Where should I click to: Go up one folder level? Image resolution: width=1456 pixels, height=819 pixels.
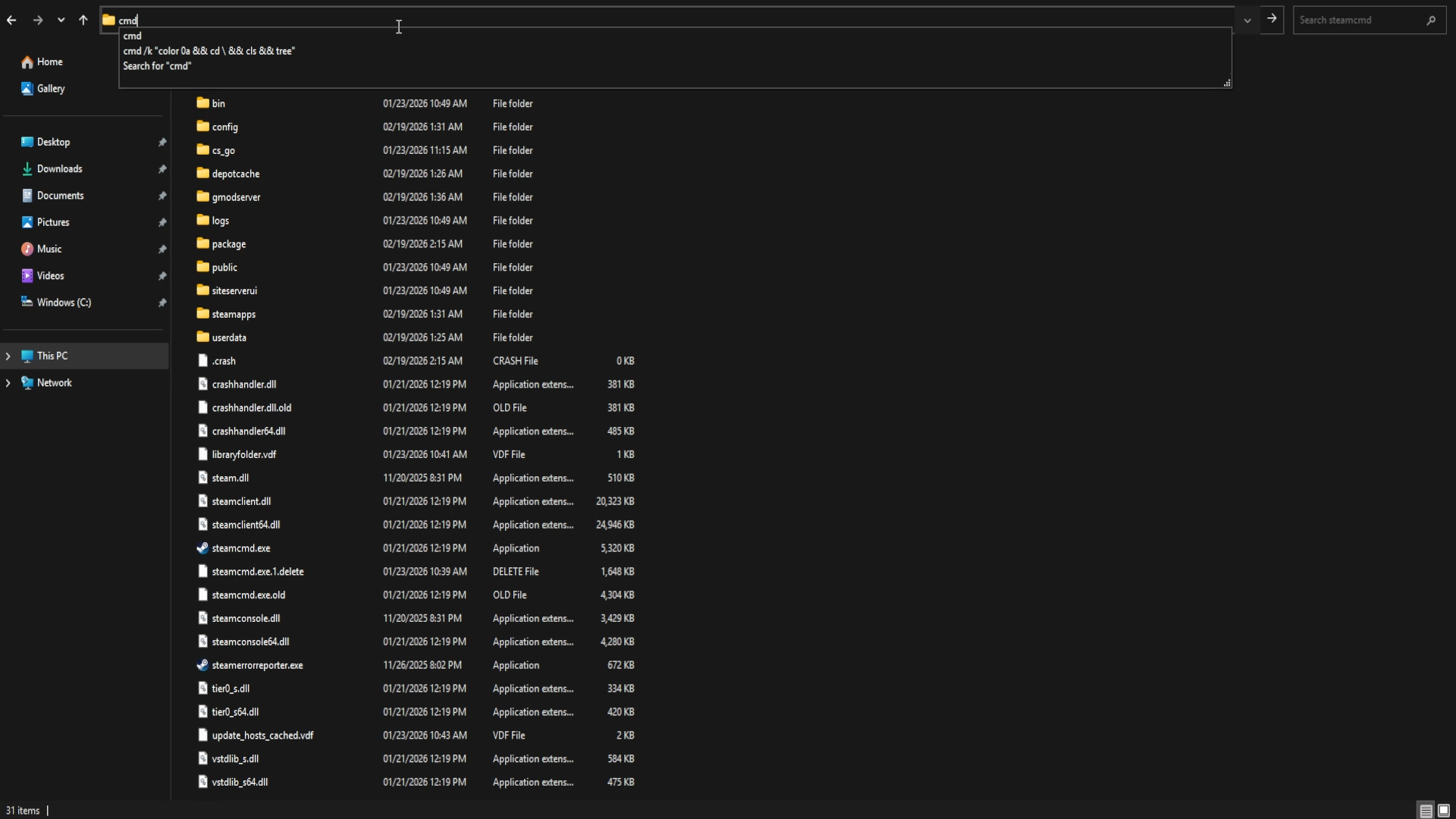click(x=83, y=20)
